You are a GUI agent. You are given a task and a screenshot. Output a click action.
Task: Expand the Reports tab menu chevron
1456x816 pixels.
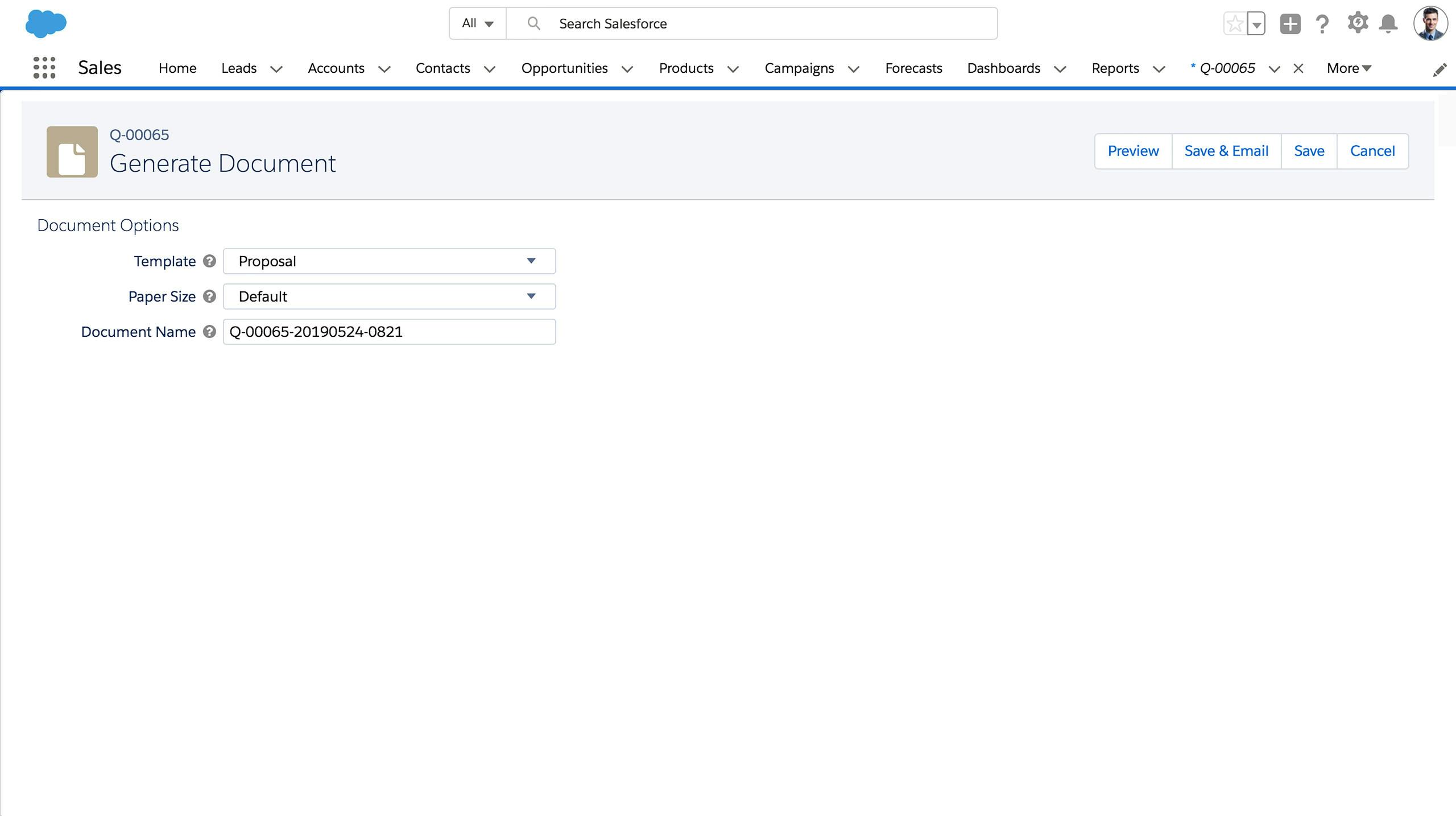click(1159, 69)
